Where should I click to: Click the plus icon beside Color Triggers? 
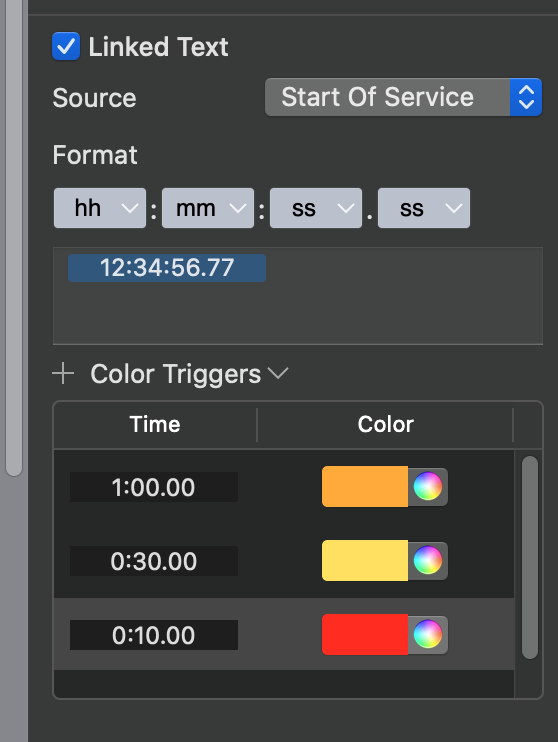pyautogui.click(x=63, y=374)
